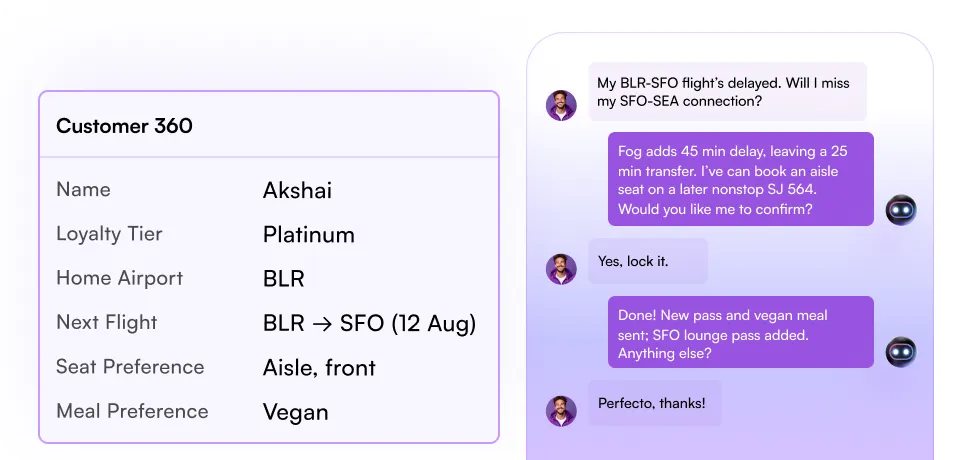The height and width of the screenshot is (460, 974).
Task: Select the Loyalty Tier value "Platinum"
Action: (308, 235)
